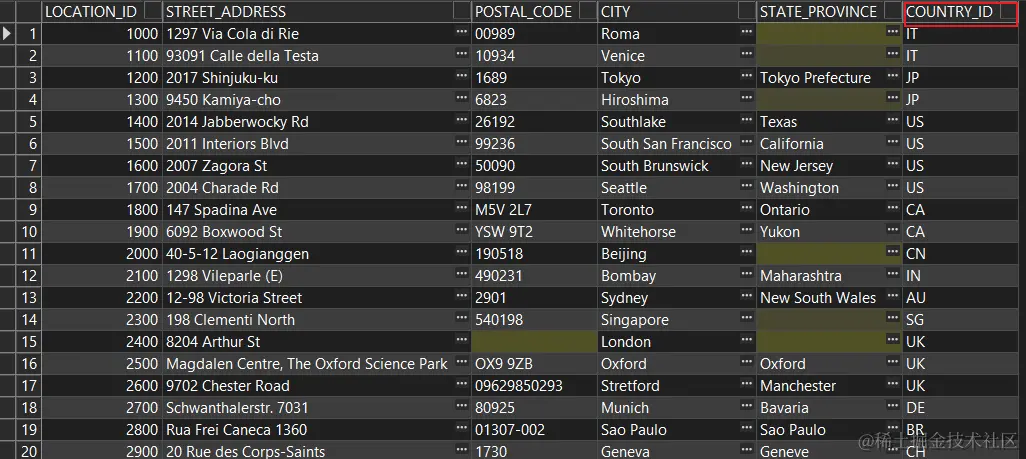
Task: Click the country ID 'CN'
Action: pos(915,253)
